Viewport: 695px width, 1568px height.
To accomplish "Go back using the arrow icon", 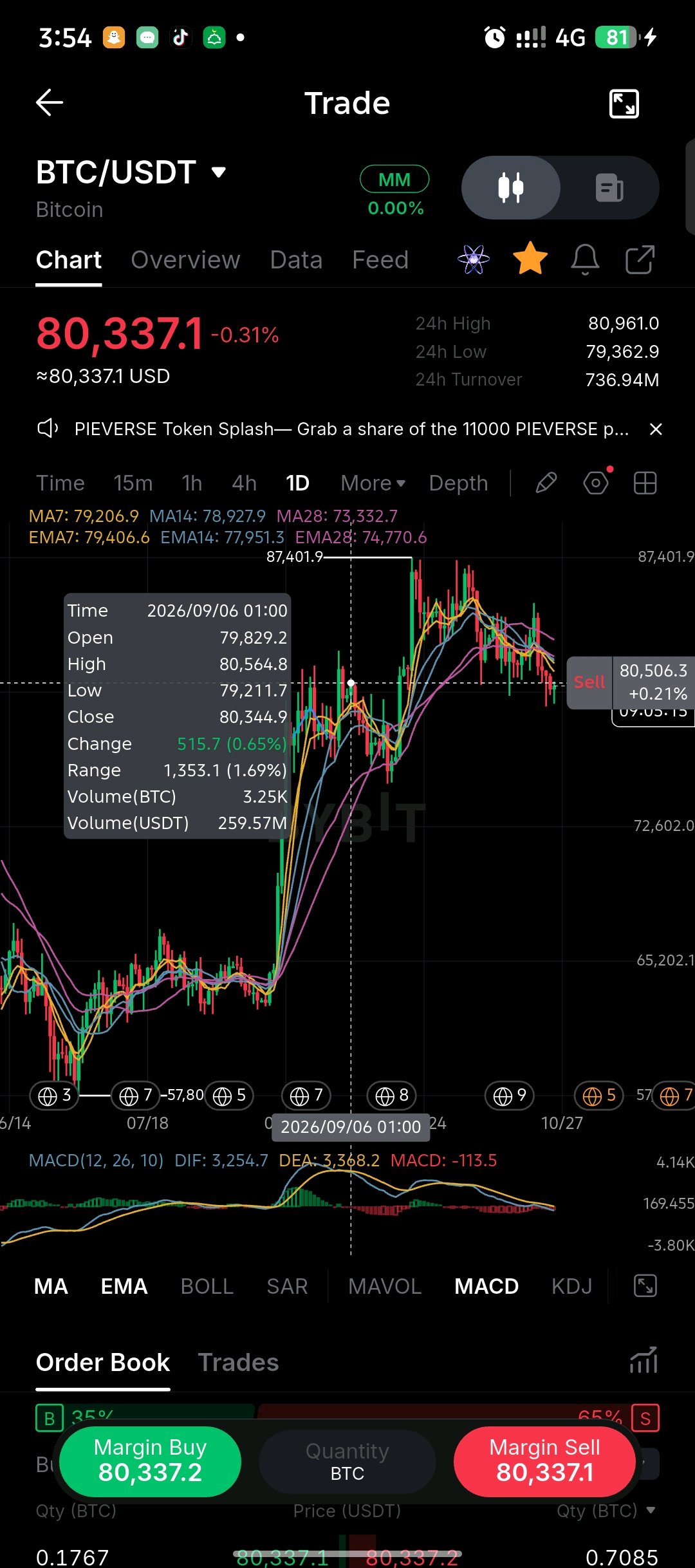I will [x=49, y=102].
